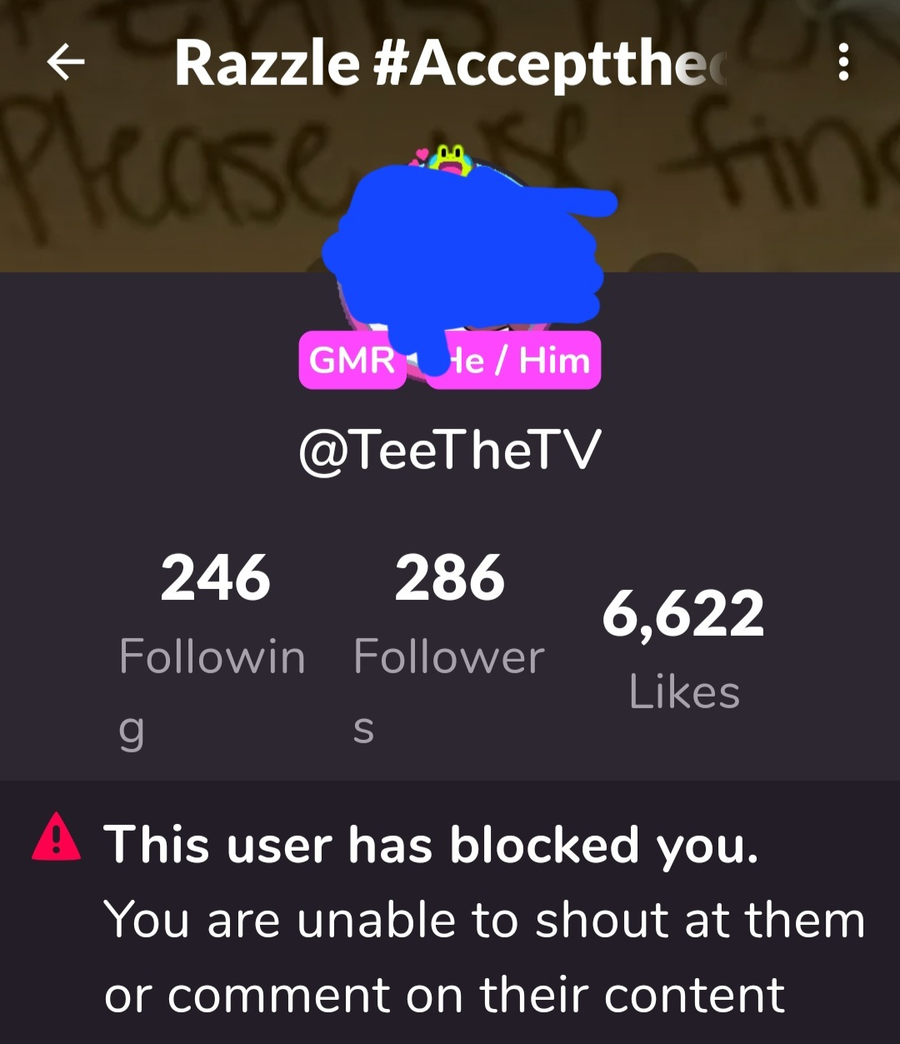The image size is (900, 1044).
Task: Tap the "You are unable to shout" text
Action: point(386,920)
